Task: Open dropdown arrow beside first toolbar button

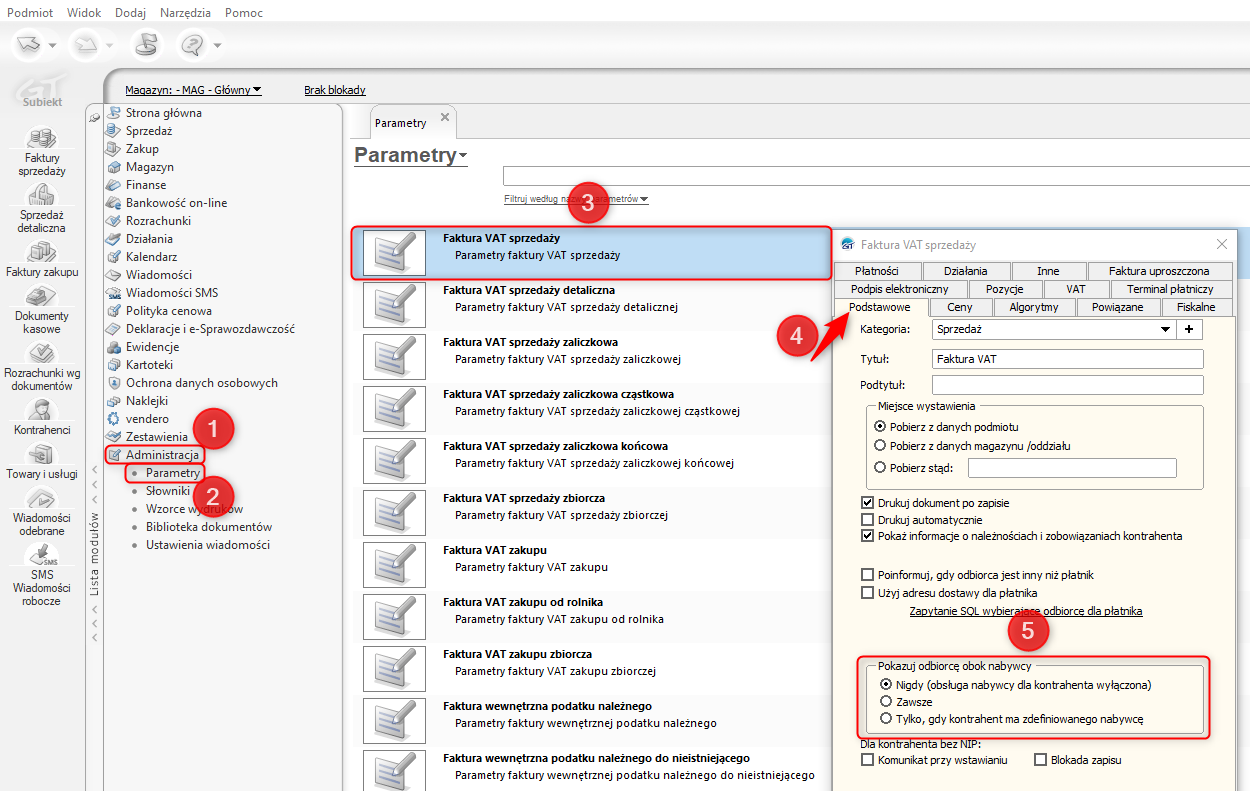Action: click(52, 45)
